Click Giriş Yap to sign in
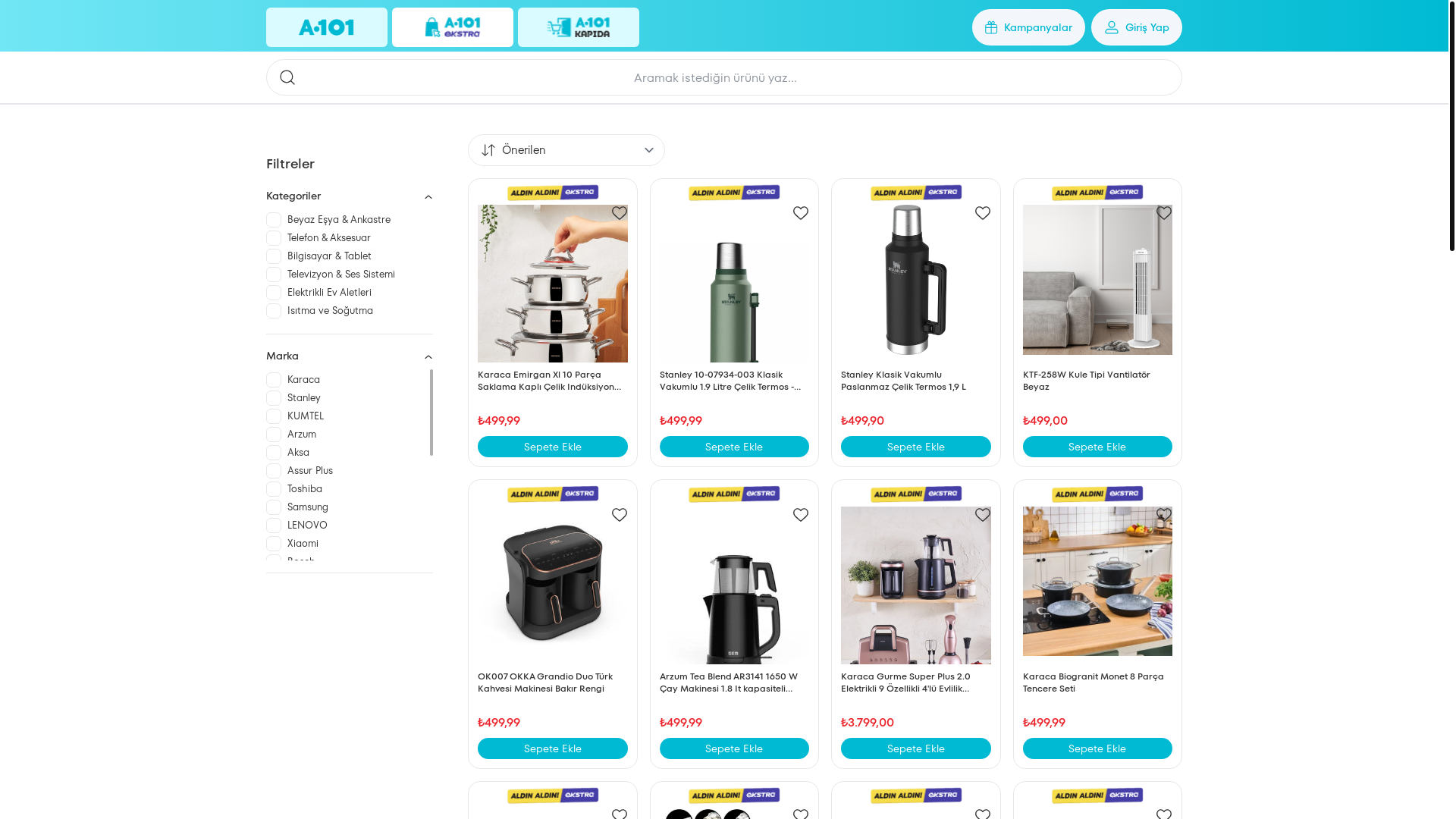 [1137, 27]
